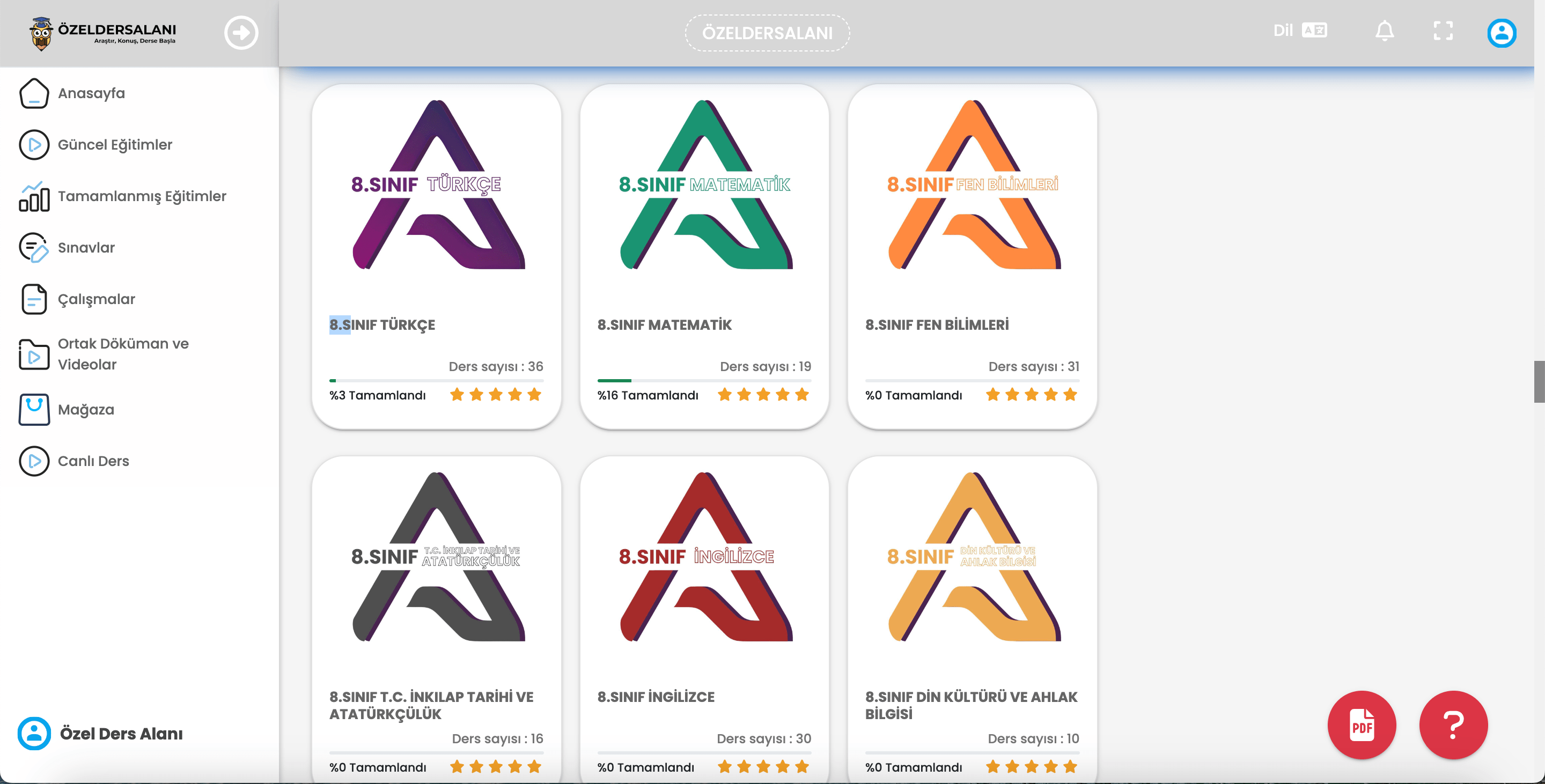Toggle fullscreen mode icon
The image size is (1545, 784).
tap(1443, 31)
